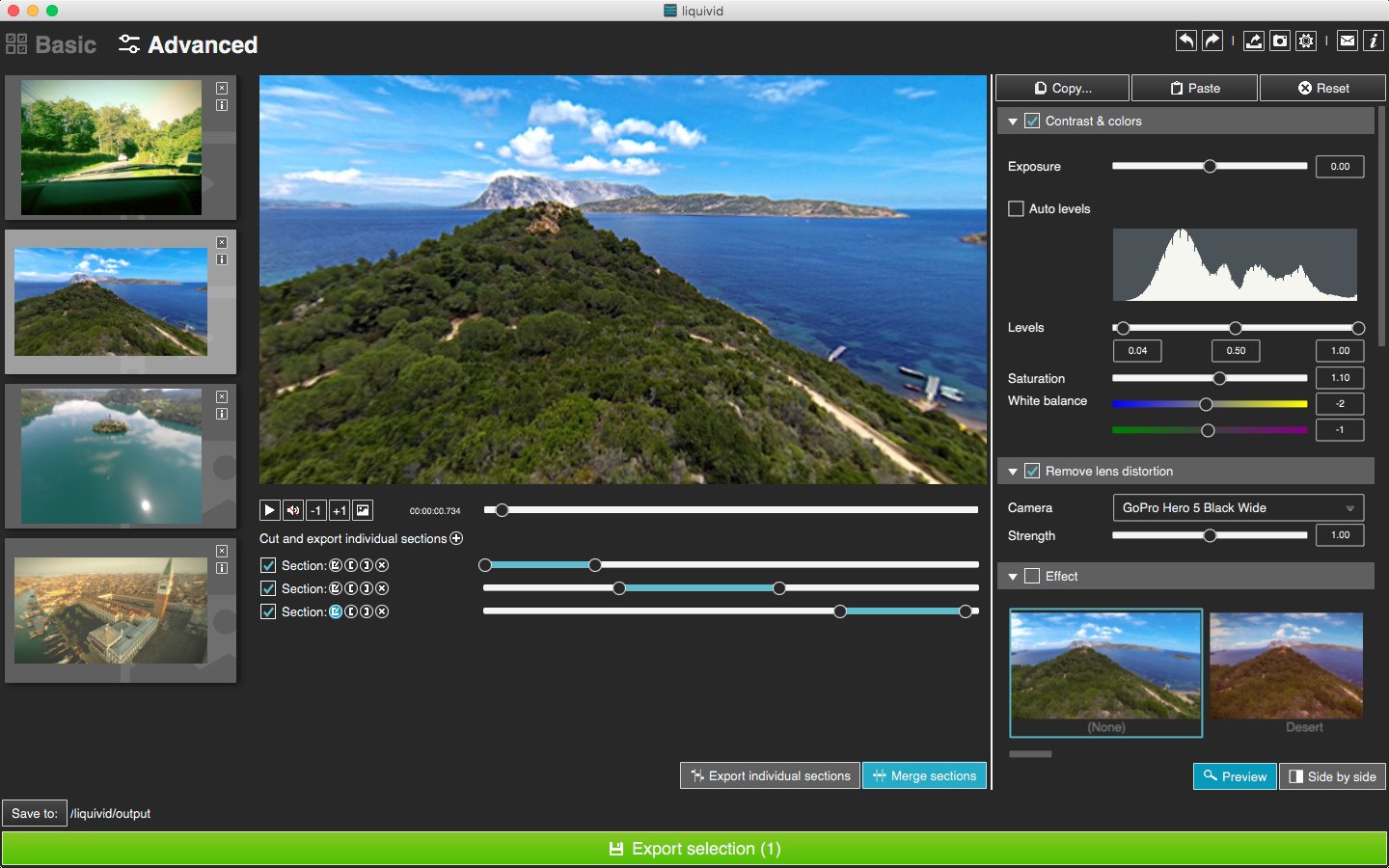1389x868 pixels.
Task: Switch to the Basic tab
Action: (x=52, y=44)
